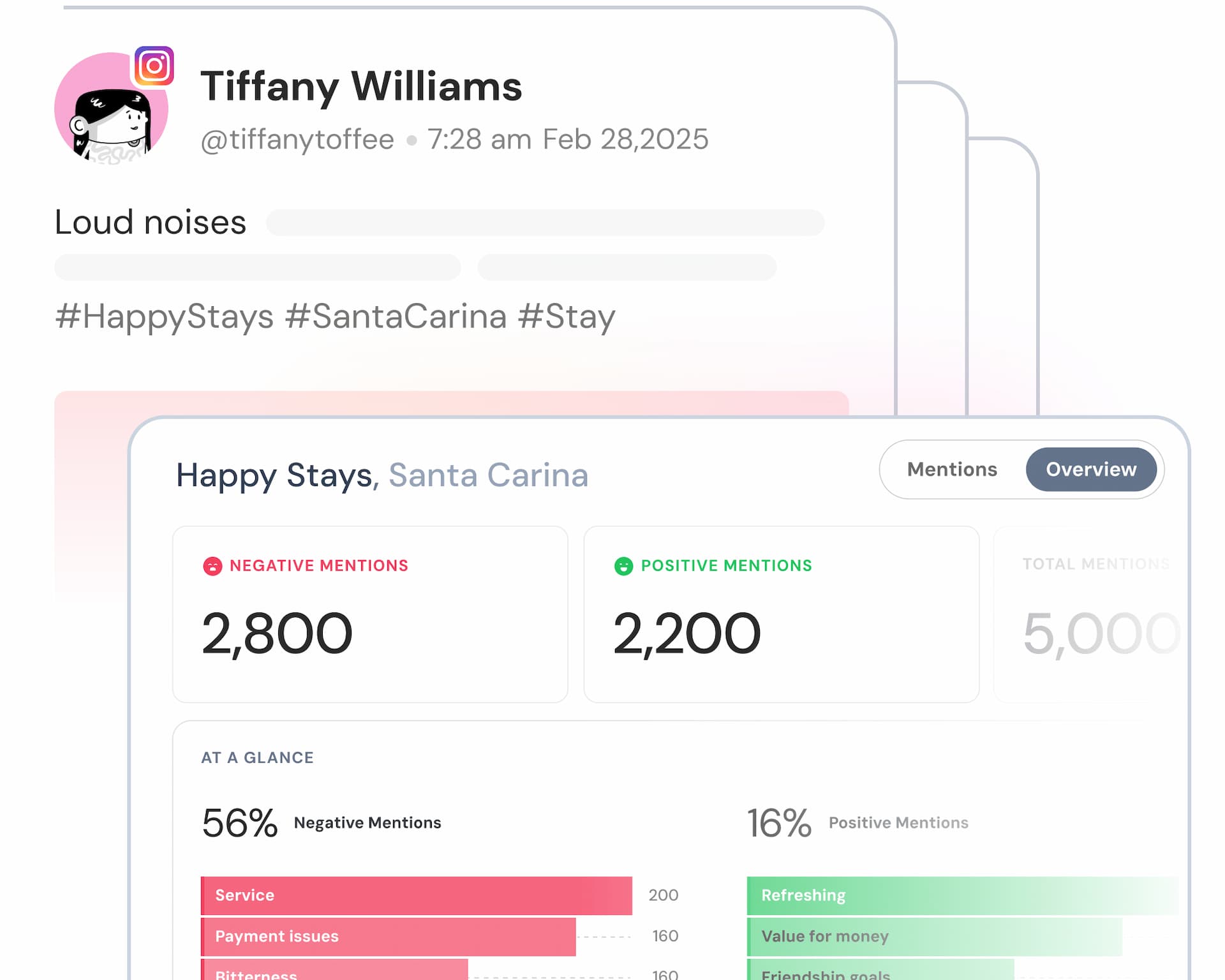Select the Overview tab
Viewport: 1225px width, 980px height.
[x=1090, y=470]
